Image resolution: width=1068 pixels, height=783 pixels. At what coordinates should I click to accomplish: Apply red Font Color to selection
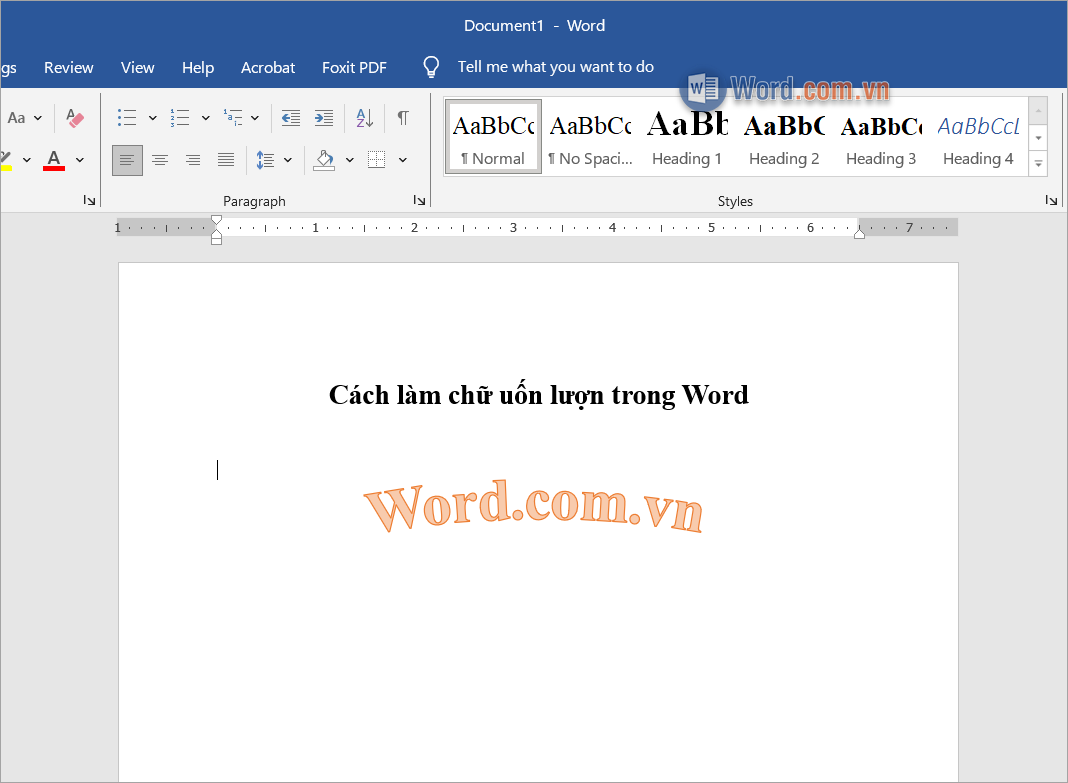53,160
